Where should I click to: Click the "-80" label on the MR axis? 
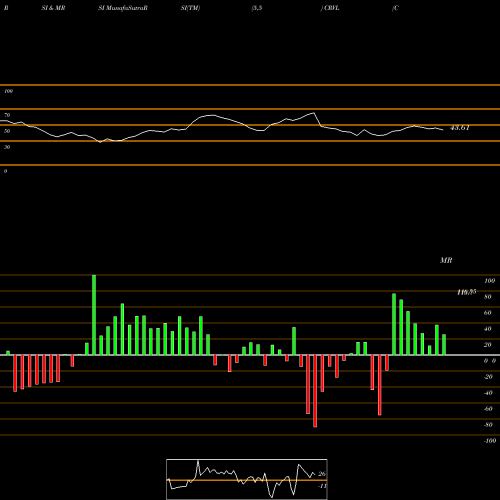pos(488,425)
